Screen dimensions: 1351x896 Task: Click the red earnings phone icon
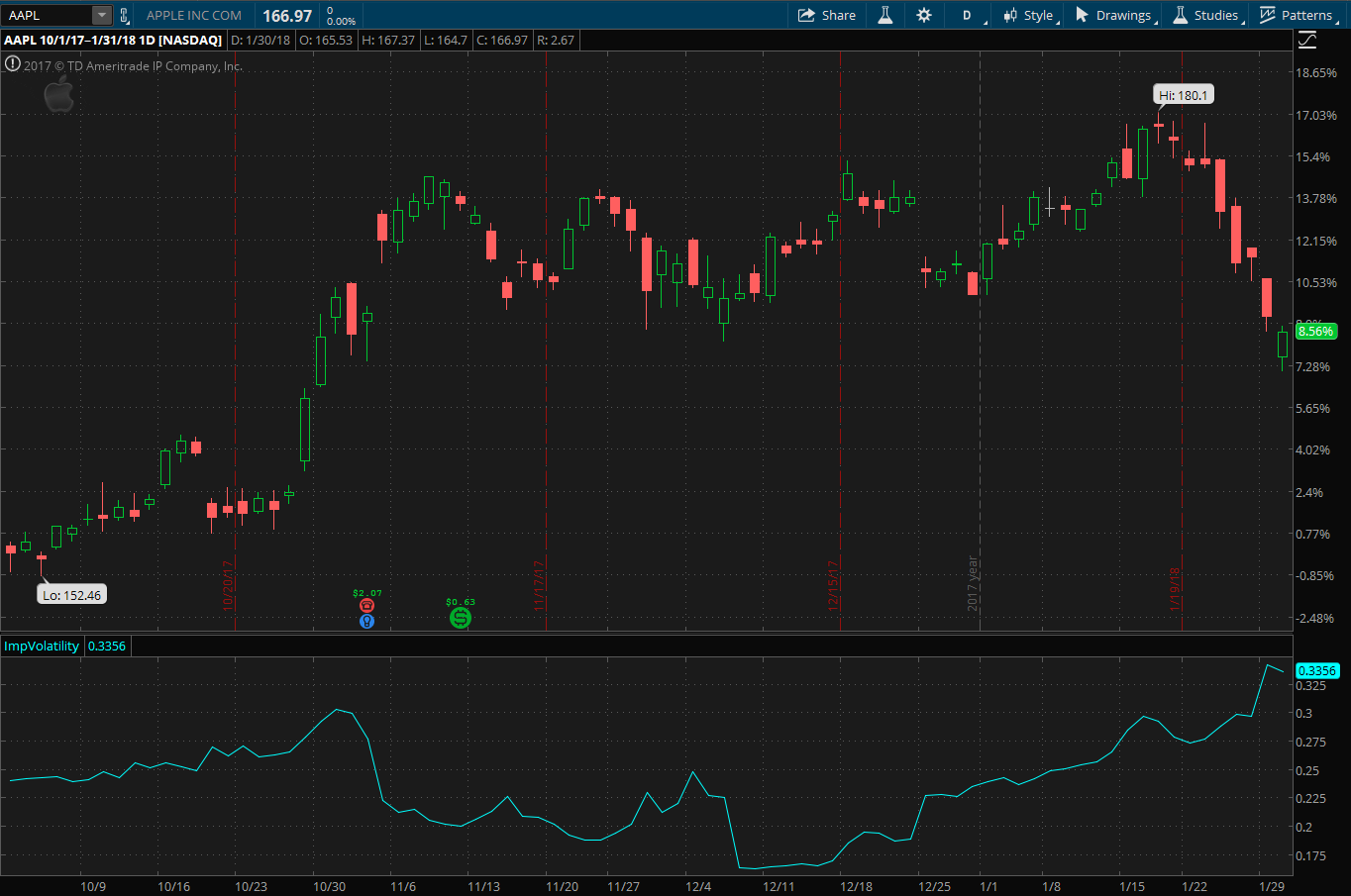pyautogui.click(x=366, y=606)
